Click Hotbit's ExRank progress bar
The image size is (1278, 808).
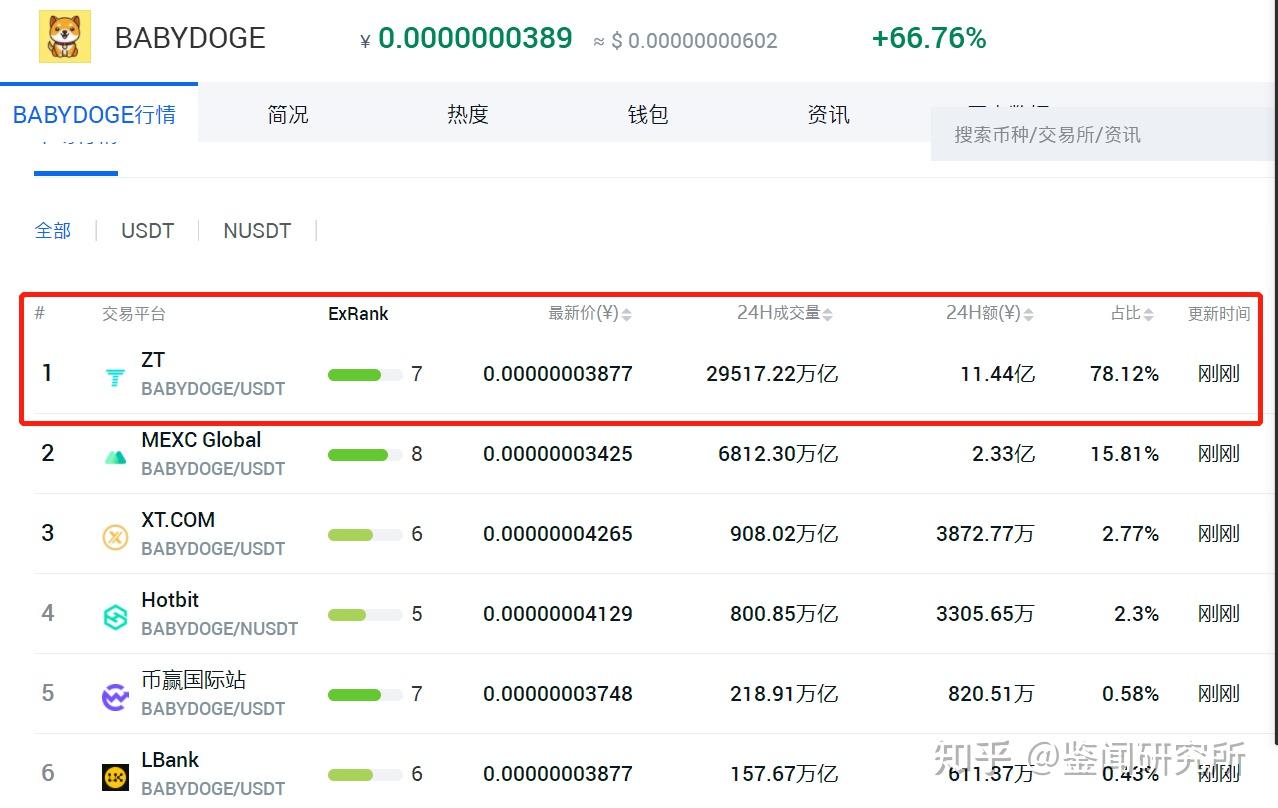pos(365,615)
